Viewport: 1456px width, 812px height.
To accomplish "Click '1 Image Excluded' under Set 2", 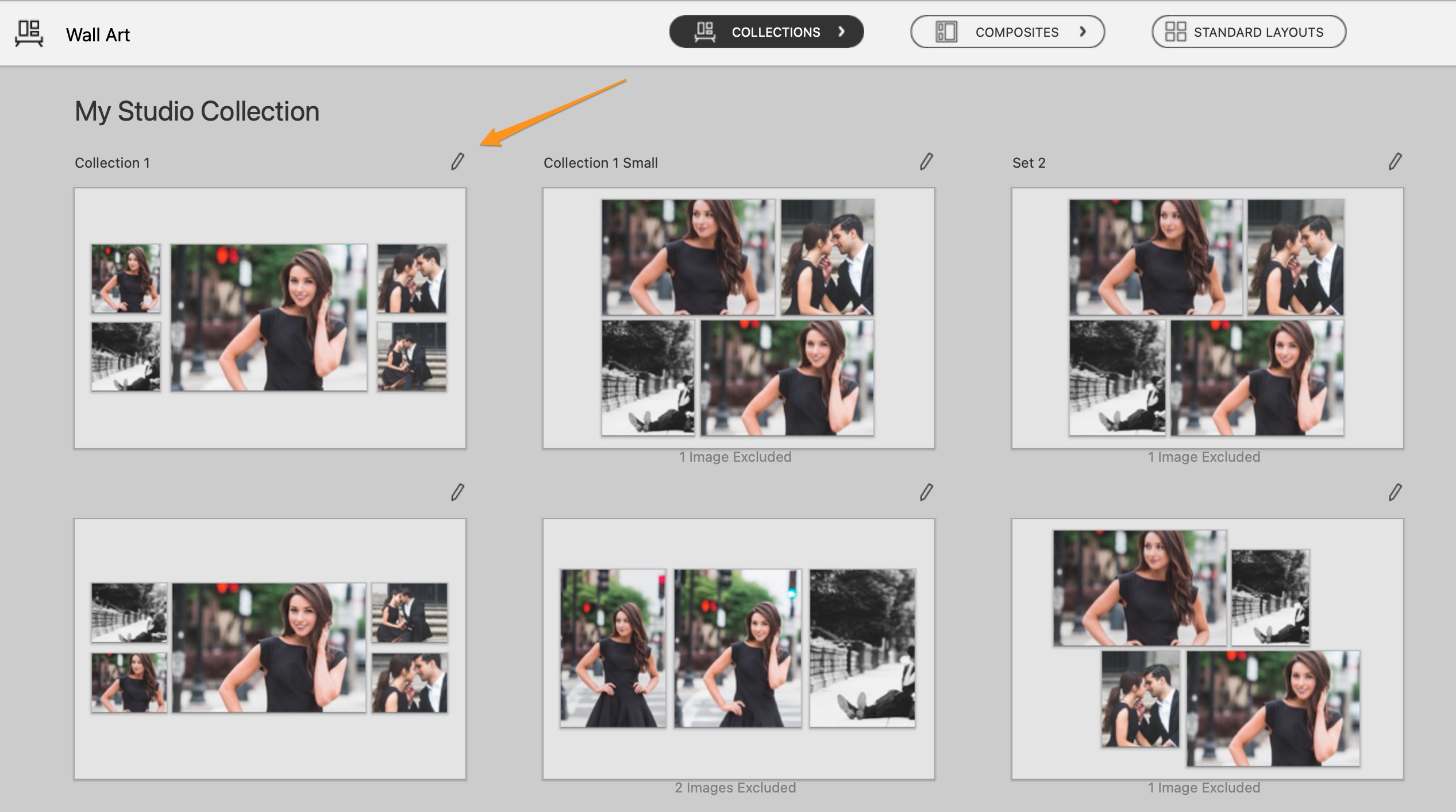I will (x=1204, y=457).
